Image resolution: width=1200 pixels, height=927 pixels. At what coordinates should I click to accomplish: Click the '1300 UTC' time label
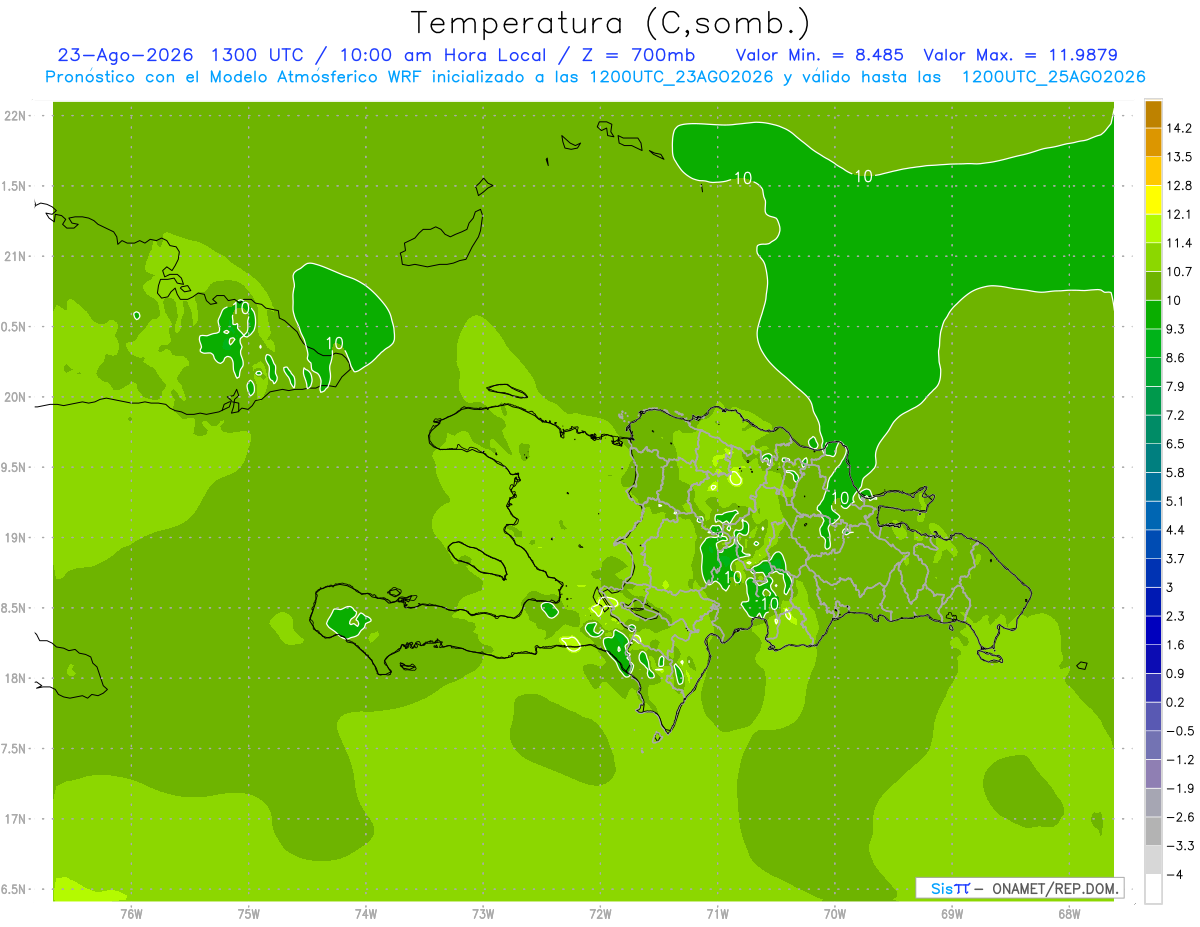click(259, 54)
